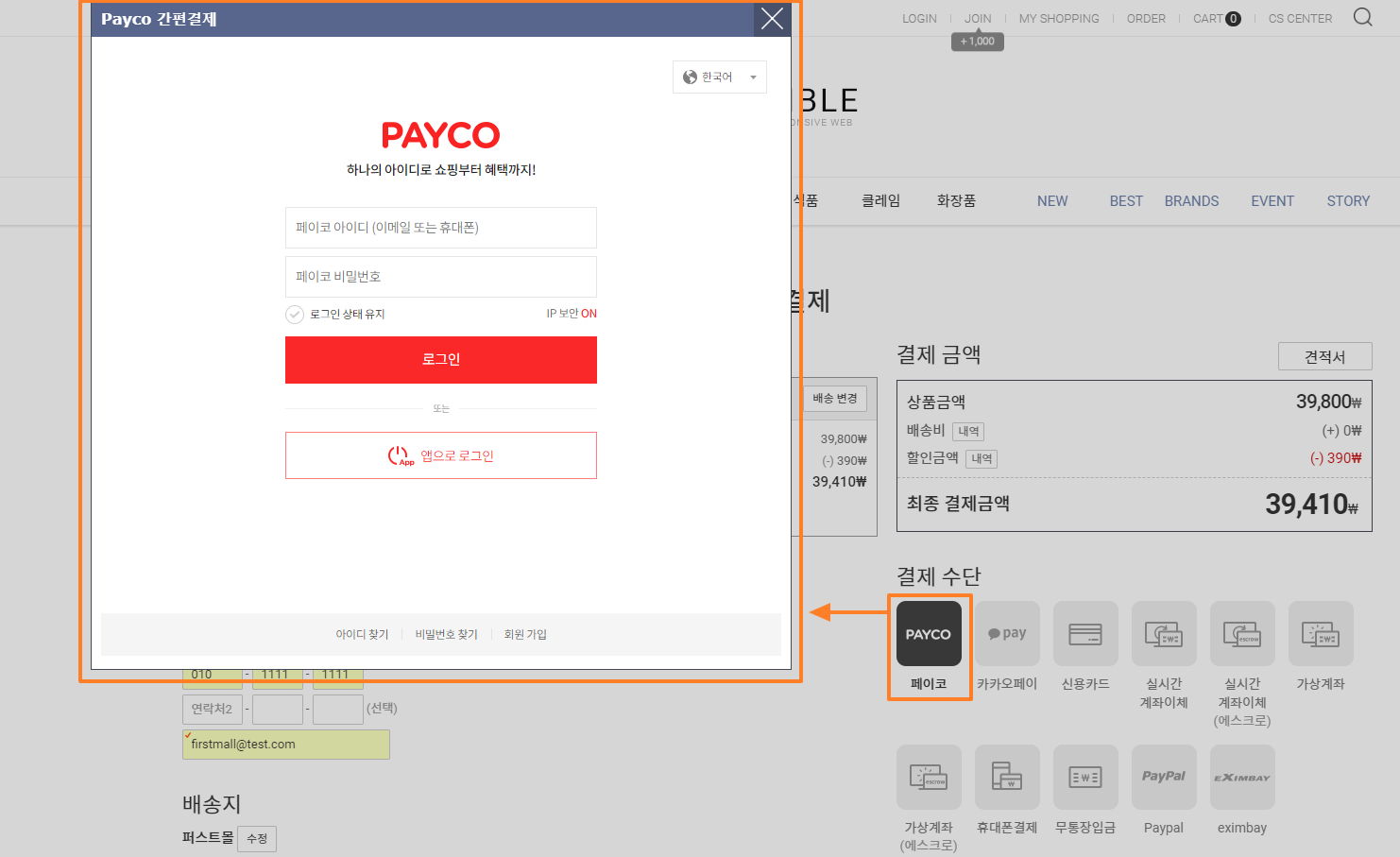Viewport: 1400px width, 857px height.
Task: Choose mobile phone payment (휴대폰결제) icon
Action: [x=1007, y=778]
